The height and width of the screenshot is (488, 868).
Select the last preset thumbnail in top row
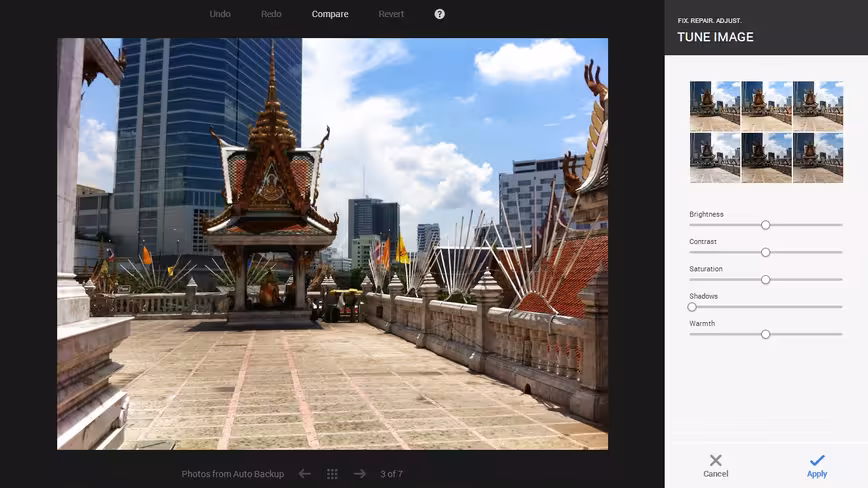(818, 106)
